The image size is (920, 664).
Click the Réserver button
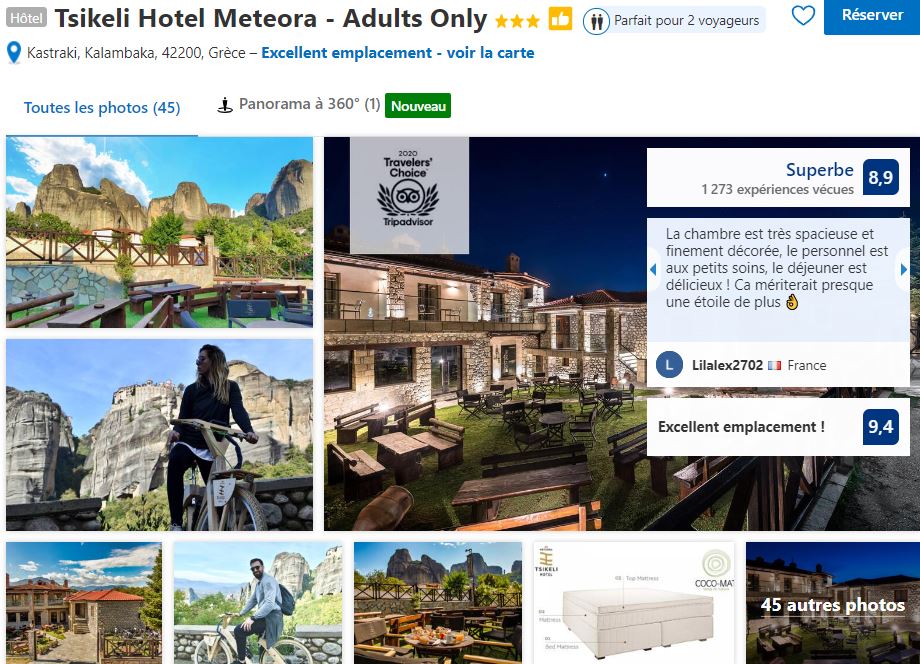click(x=872, y=16)
